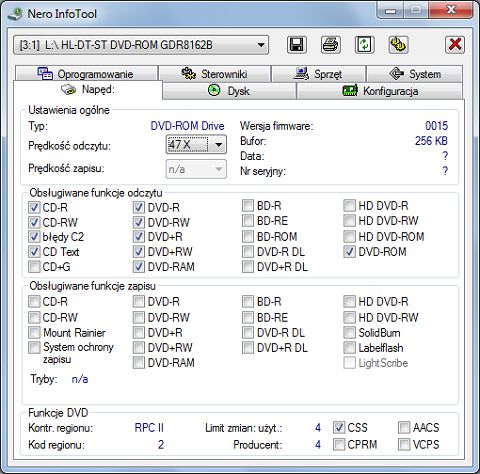
Task: Open the Sprzęt tab
Action: pyautogui.click(x=318, y=74)
